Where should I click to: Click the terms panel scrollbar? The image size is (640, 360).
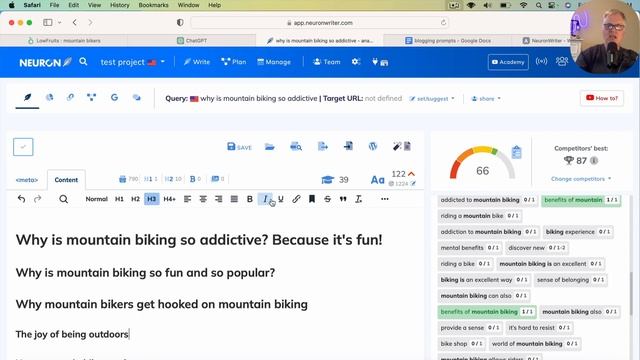pyautogui.click(x=631, y=293)
